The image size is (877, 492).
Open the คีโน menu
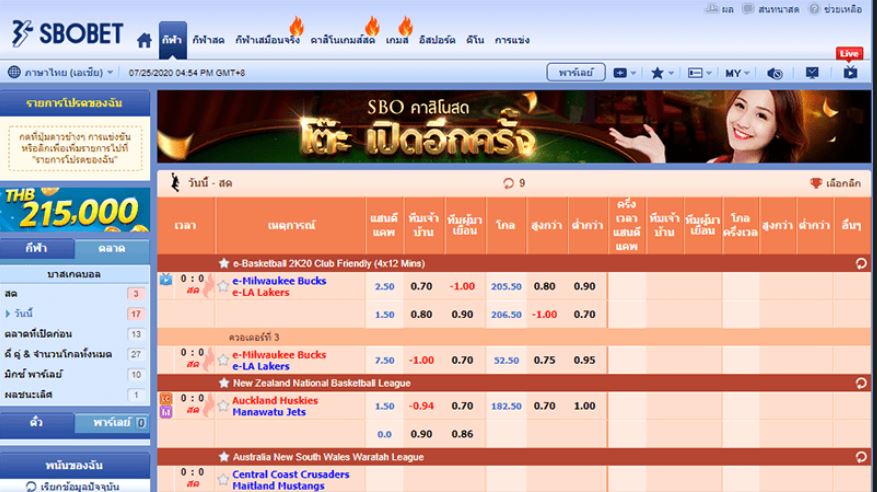coord(475,40)
